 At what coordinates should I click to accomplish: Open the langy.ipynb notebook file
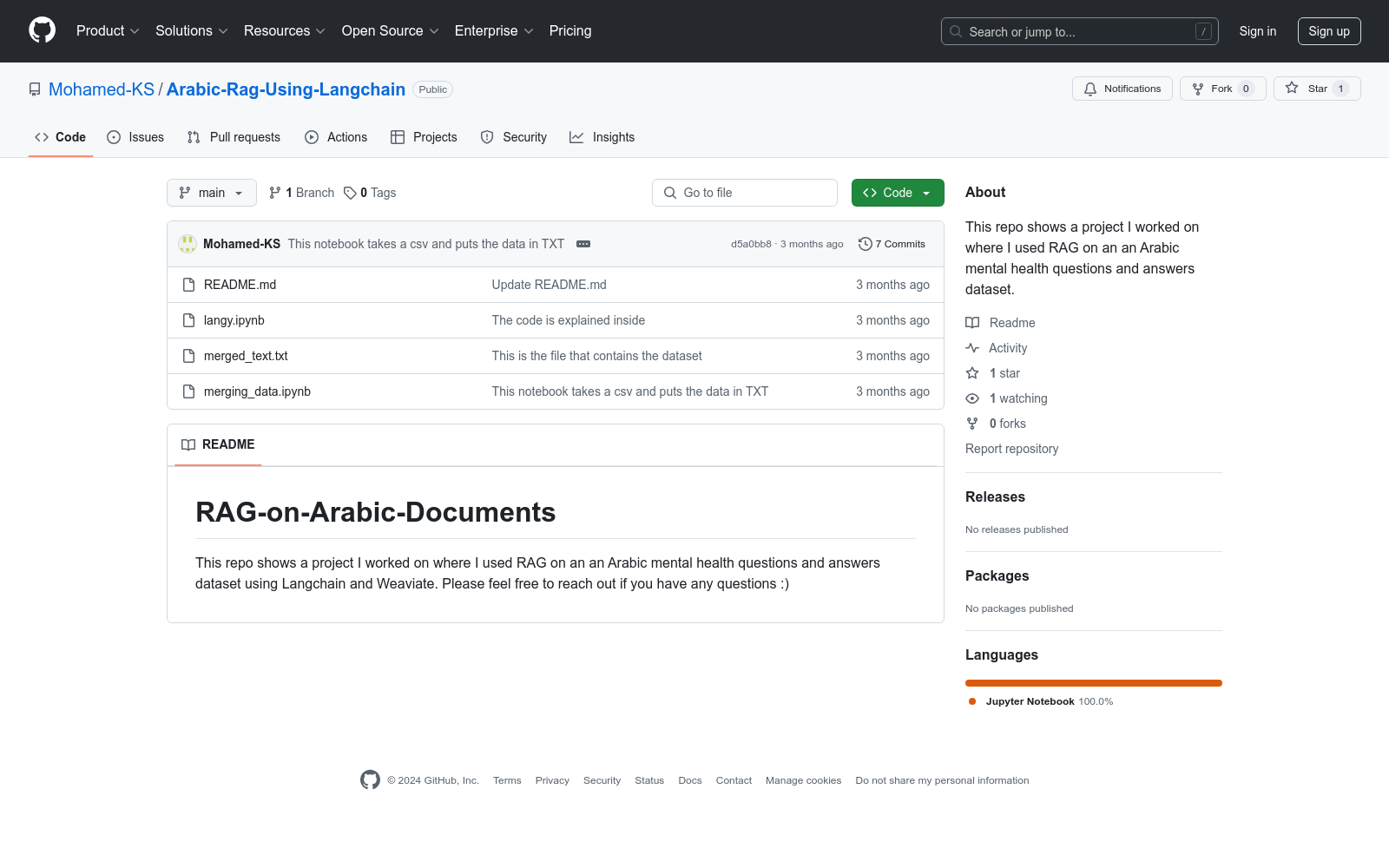coord(234,320)
